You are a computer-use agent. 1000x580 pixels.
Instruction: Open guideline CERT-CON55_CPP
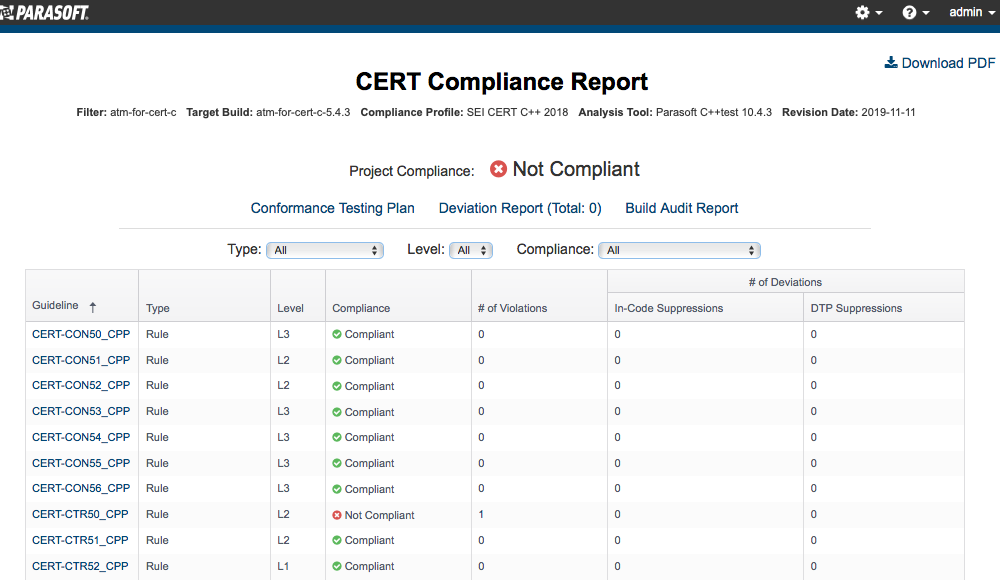(81, 463)
